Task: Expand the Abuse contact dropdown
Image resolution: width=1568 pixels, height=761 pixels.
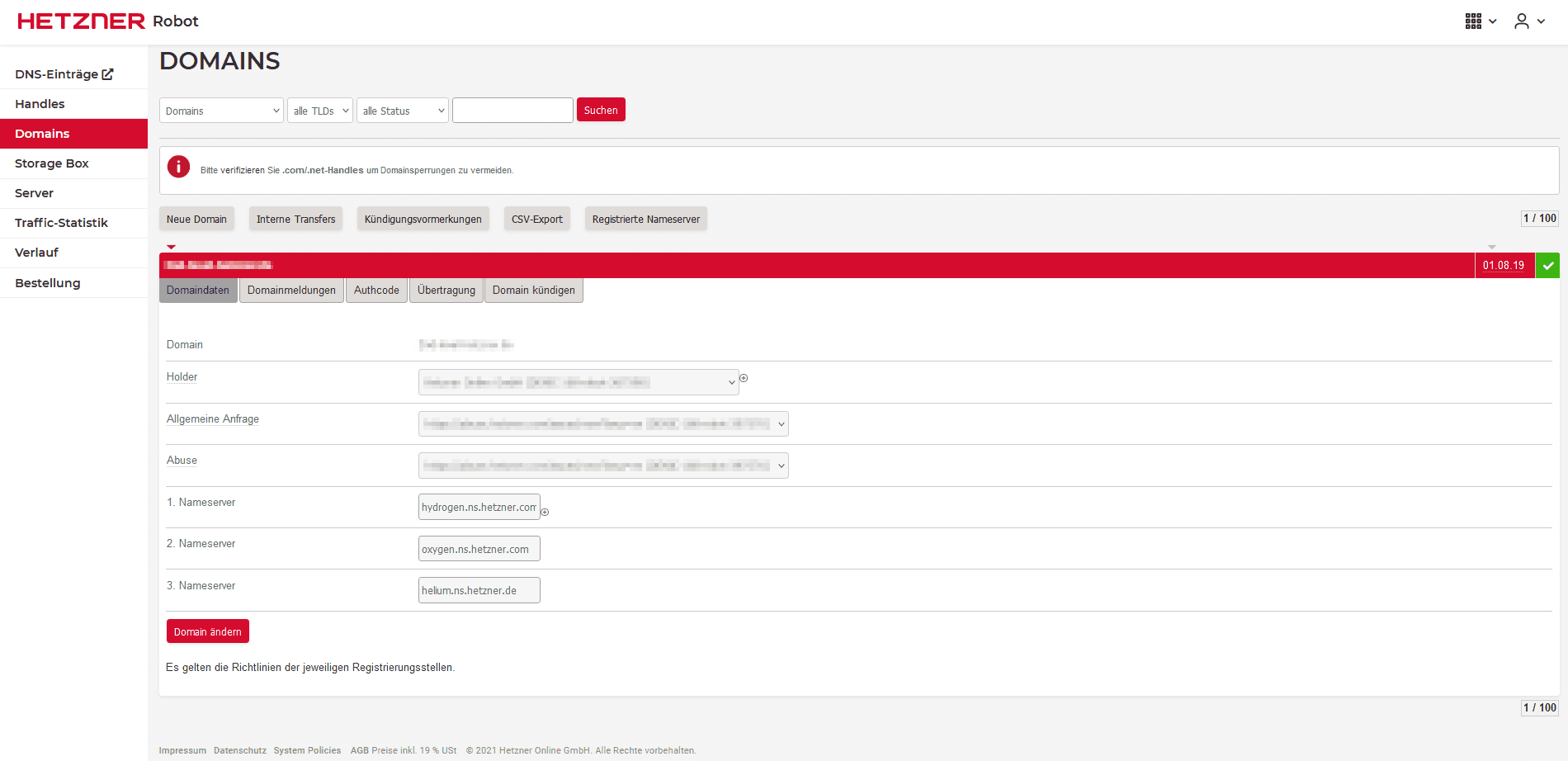Action: click(603, 466)
